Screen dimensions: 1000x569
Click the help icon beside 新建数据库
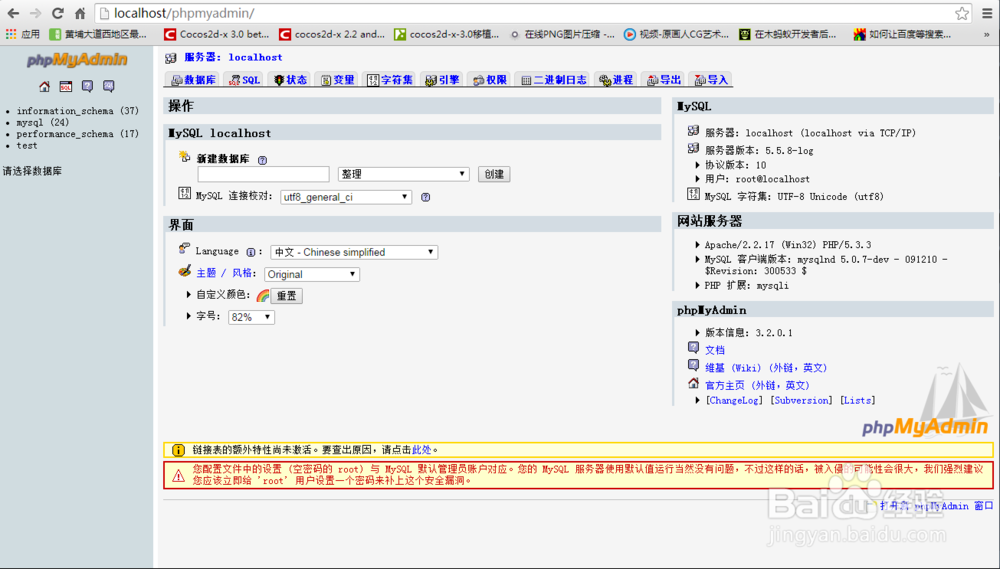pos(262,160)
